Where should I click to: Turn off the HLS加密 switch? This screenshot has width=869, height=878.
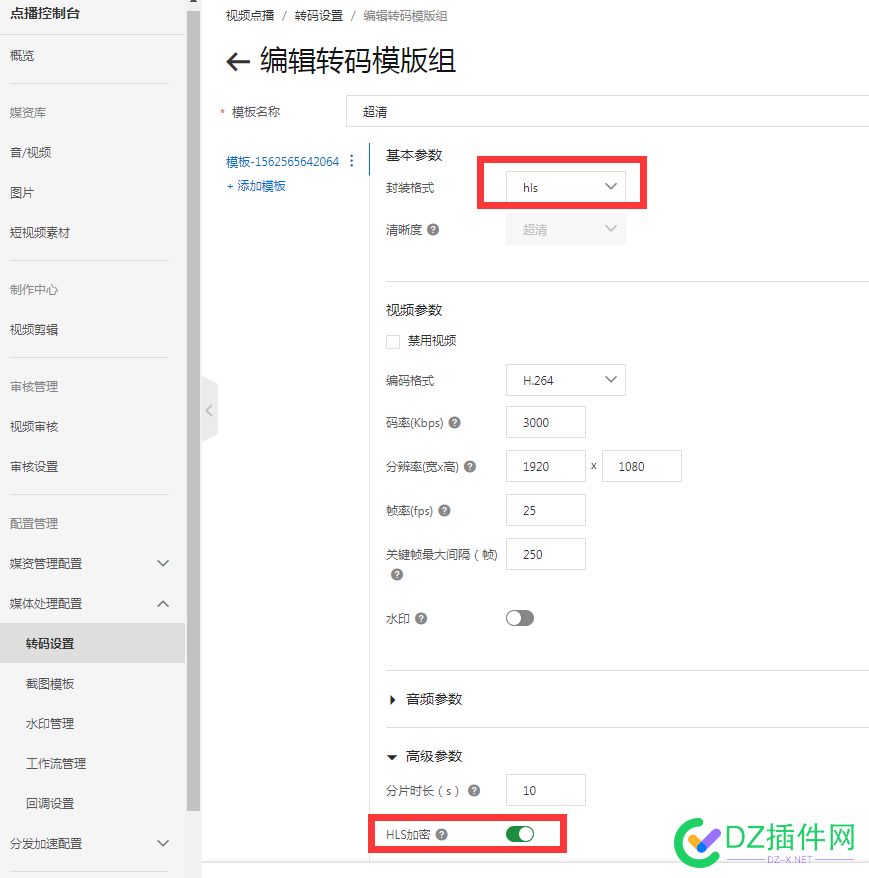pos(520,834)
